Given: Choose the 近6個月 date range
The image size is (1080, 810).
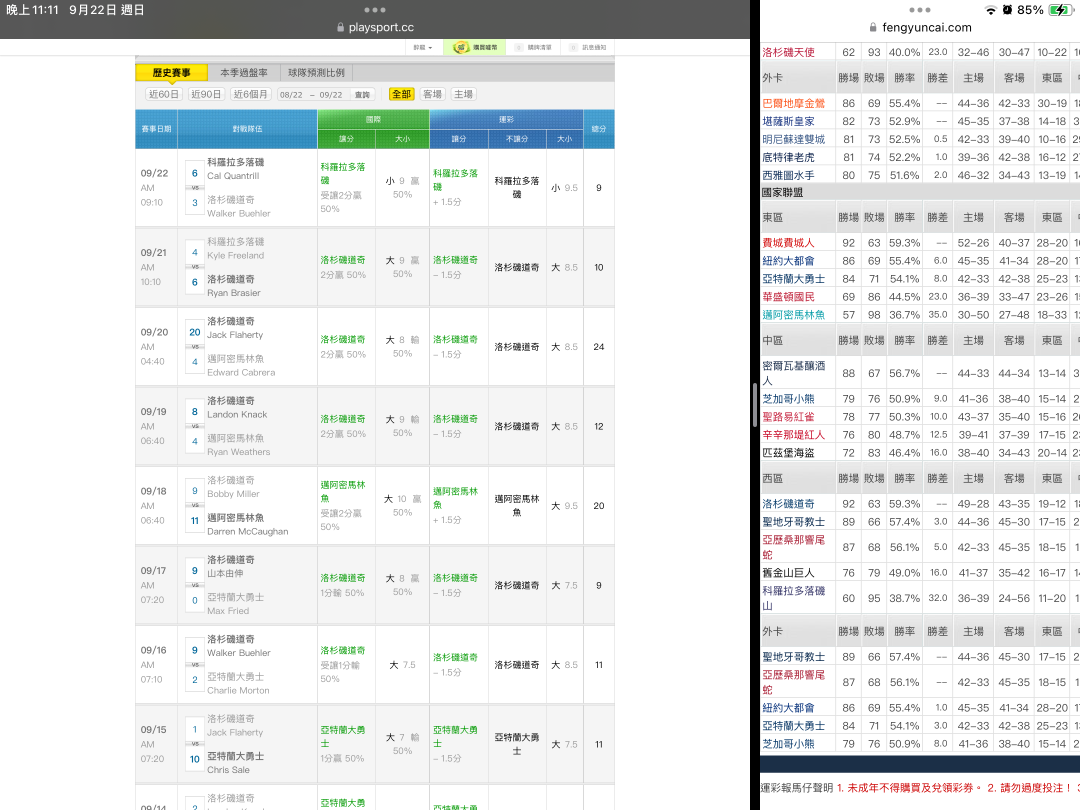Looking at the screenshot, I should tap(250, 94).
